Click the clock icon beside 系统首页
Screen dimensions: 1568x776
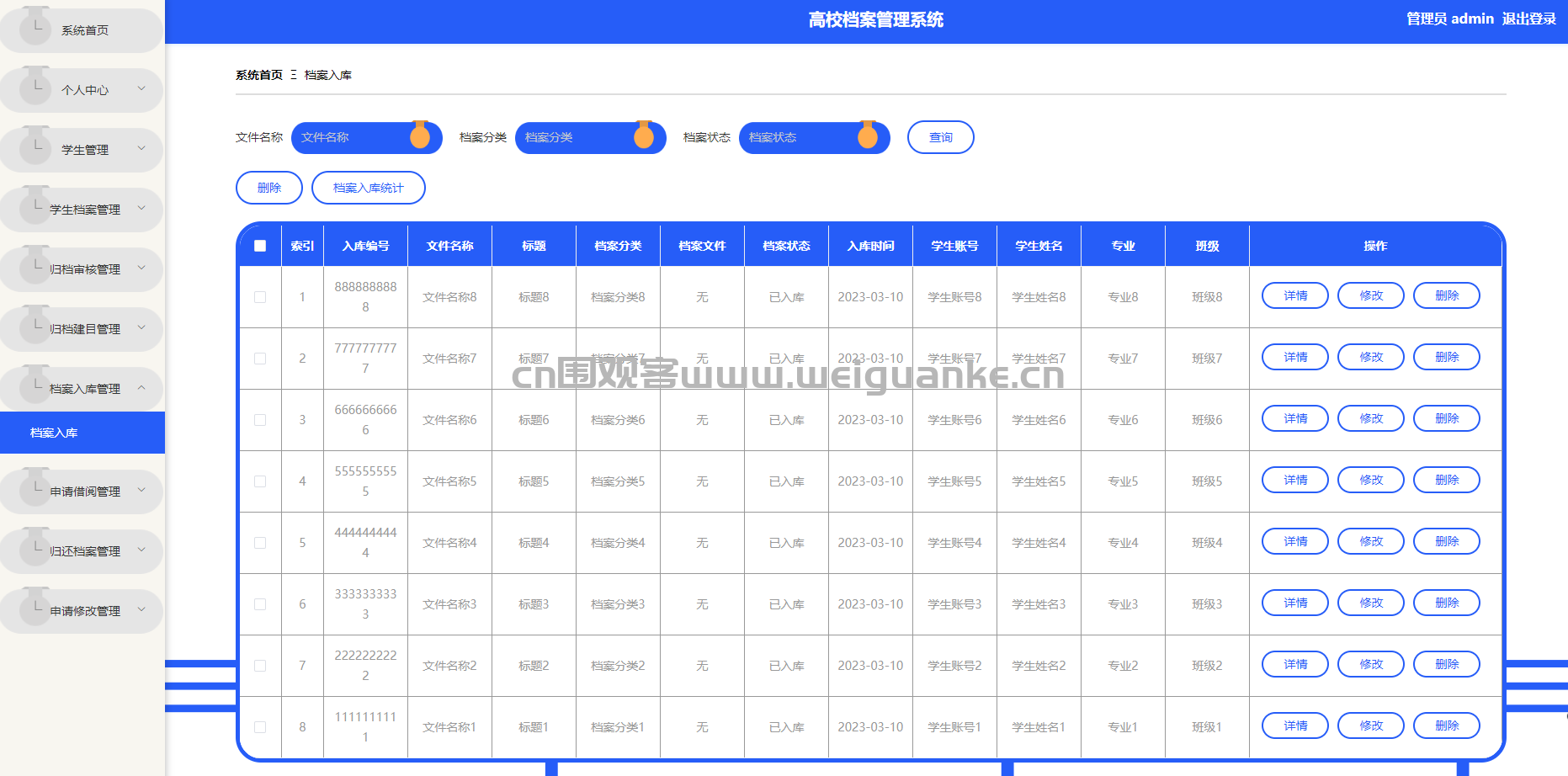[x=35, y=28]
